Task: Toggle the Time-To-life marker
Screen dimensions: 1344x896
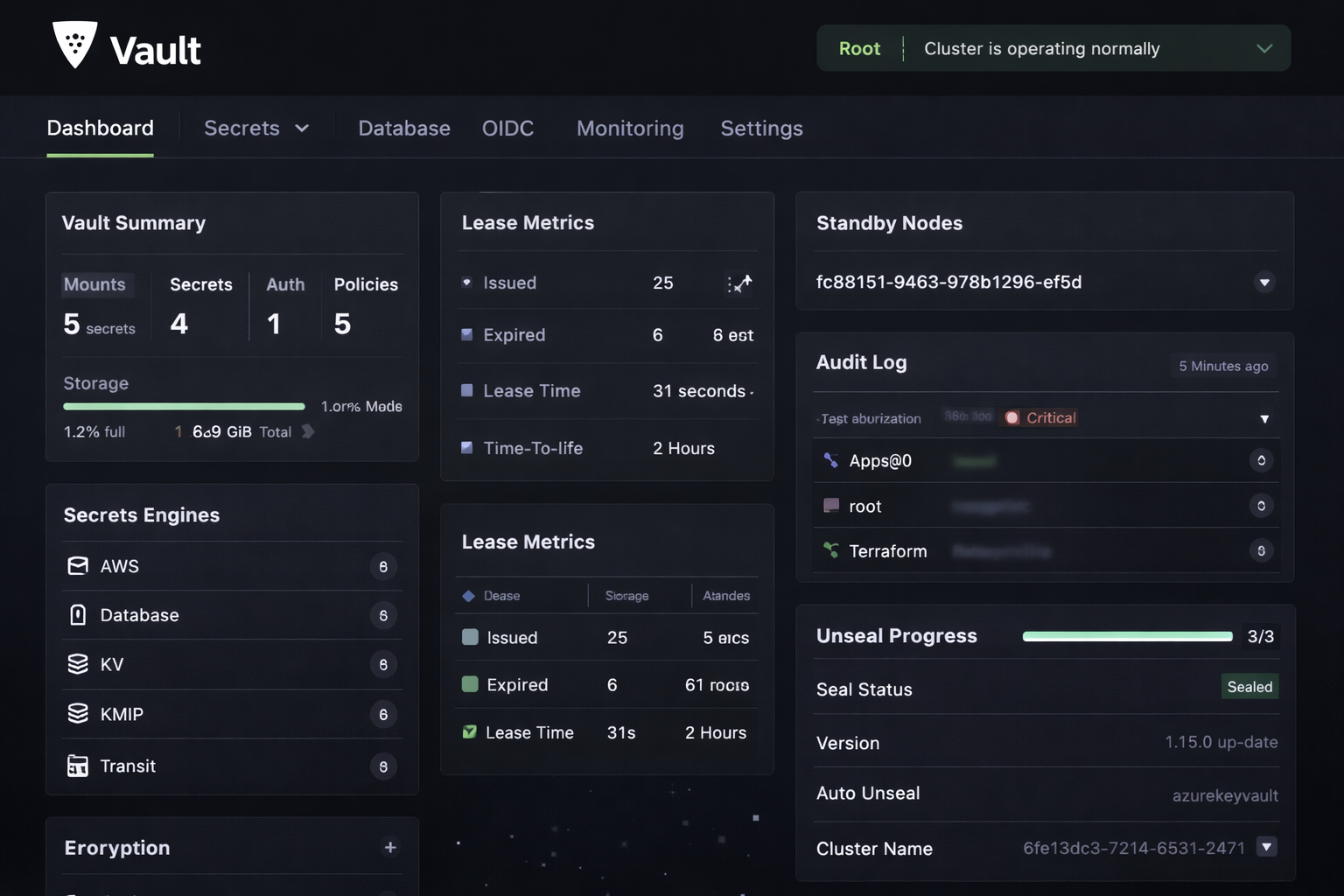Action: (466, 447)
